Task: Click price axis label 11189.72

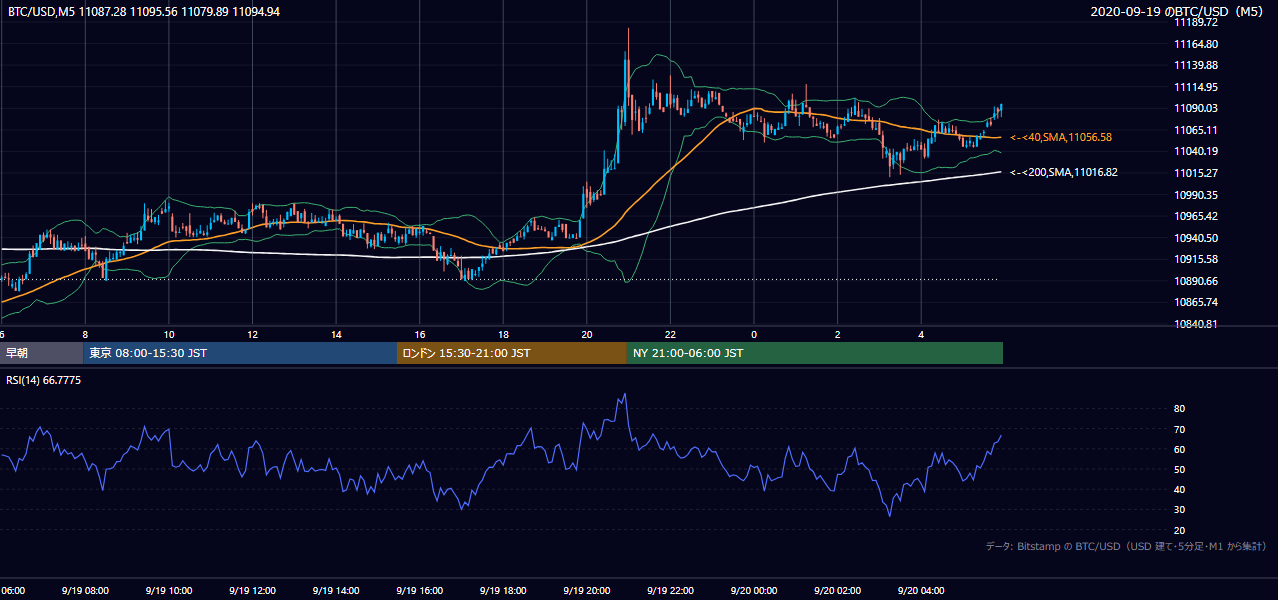Action: tap(1196, 22)
